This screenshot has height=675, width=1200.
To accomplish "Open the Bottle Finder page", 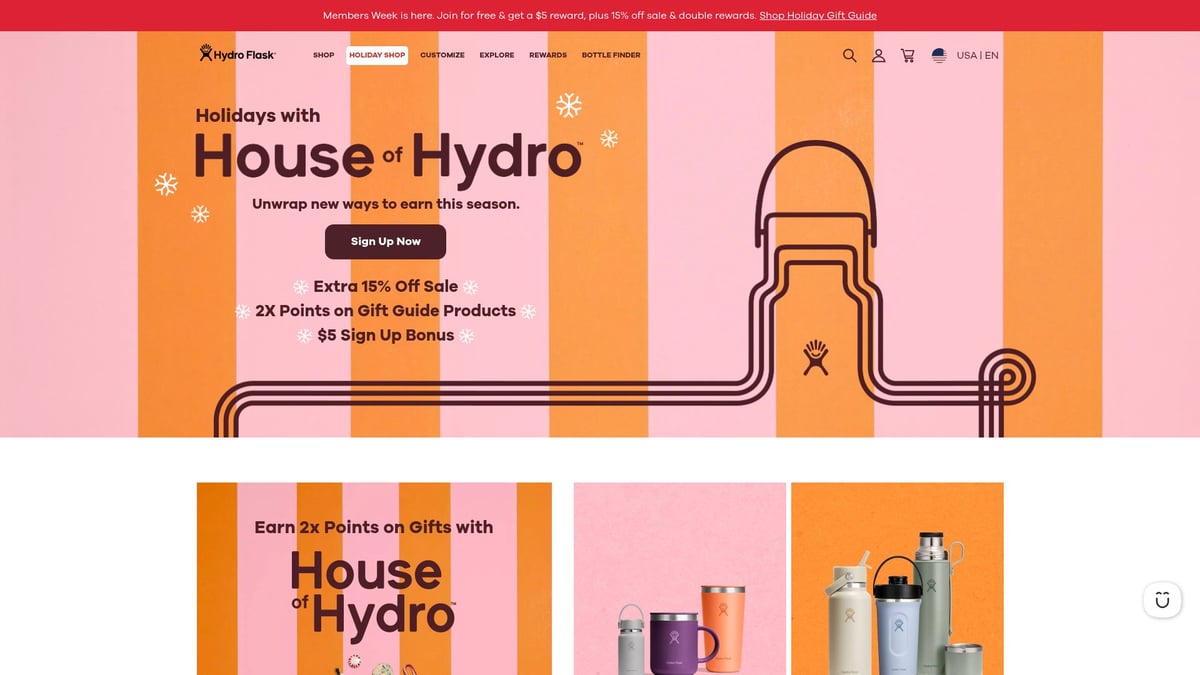I will (x=611, y=56).
